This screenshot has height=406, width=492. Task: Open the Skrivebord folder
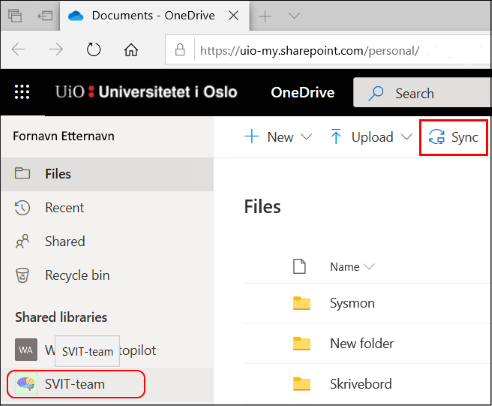(361, 384)
